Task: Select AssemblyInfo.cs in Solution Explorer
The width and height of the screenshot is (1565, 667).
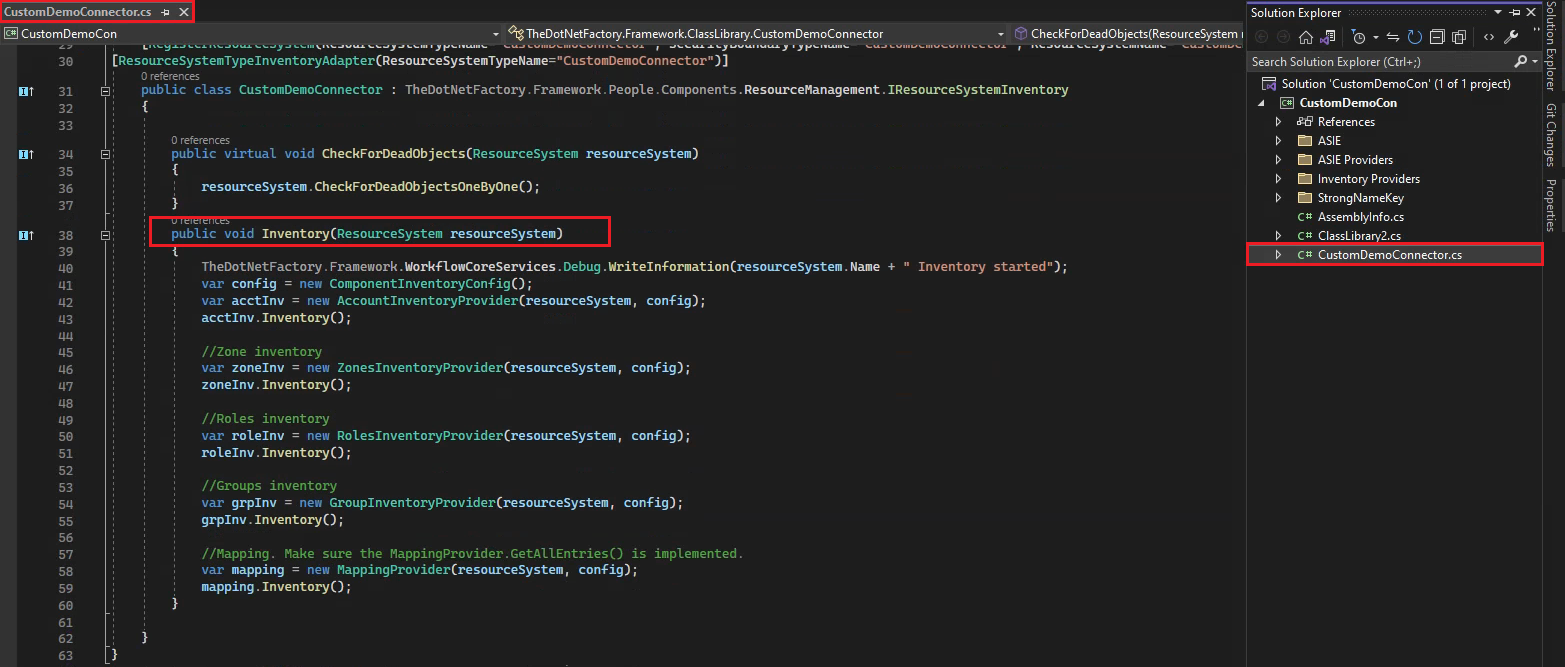Action: 1361,217
